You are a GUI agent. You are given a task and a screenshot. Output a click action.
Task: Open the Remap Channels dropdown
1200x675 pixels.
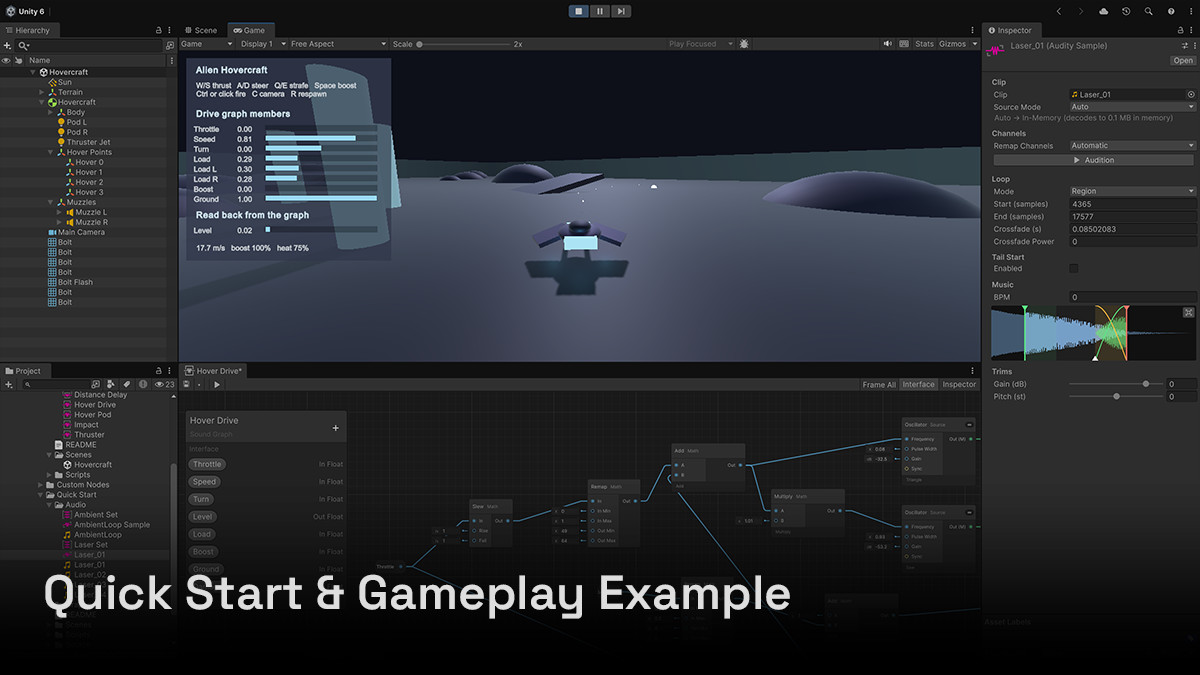[x=1132, y=146]
